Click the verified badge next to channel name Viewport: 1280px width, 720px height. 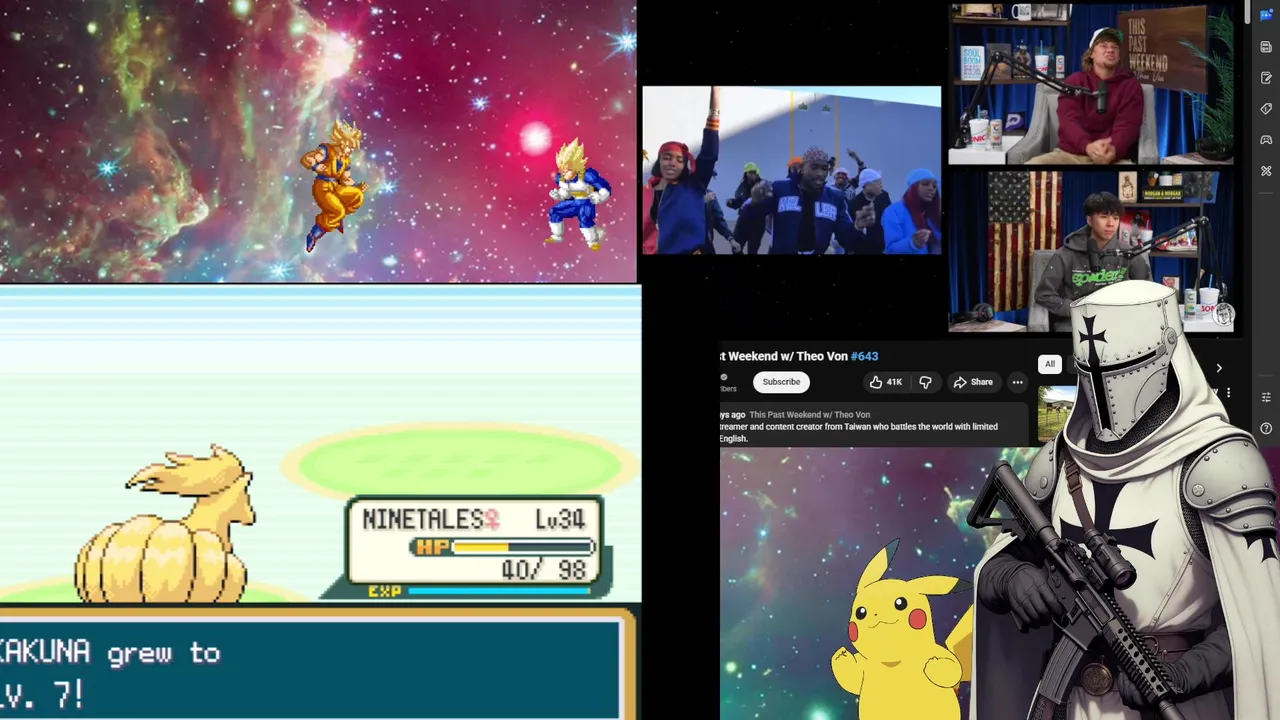click(724, 378)
